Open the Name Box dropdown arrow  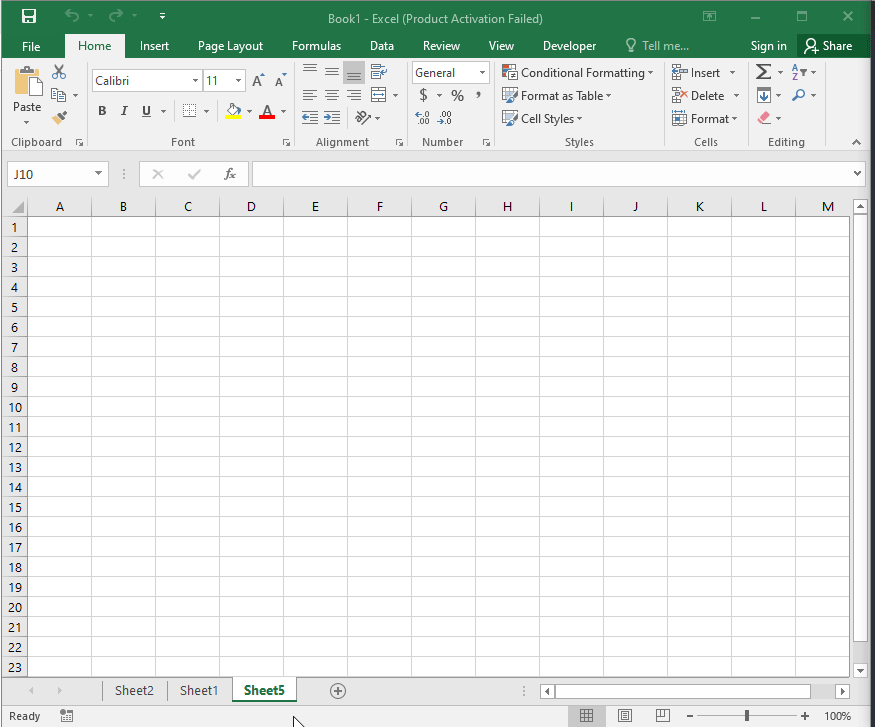coord(98,174)
